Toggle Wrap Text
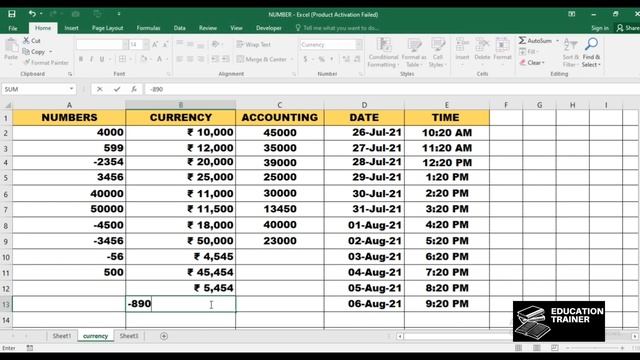Screen dimensions: 640x360 [253, 44]
